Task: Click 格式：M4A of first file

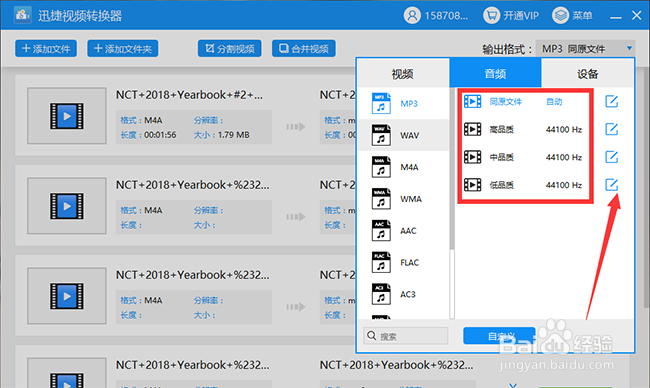Action: coord(141,120)
